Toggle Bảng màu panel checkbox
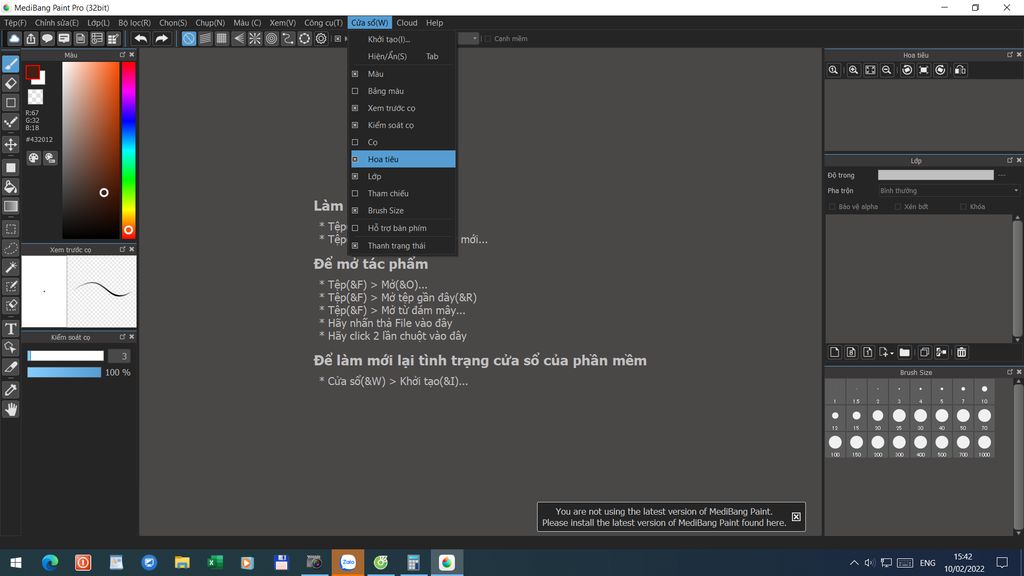1024x576 pixels. (x=355, y=91)
